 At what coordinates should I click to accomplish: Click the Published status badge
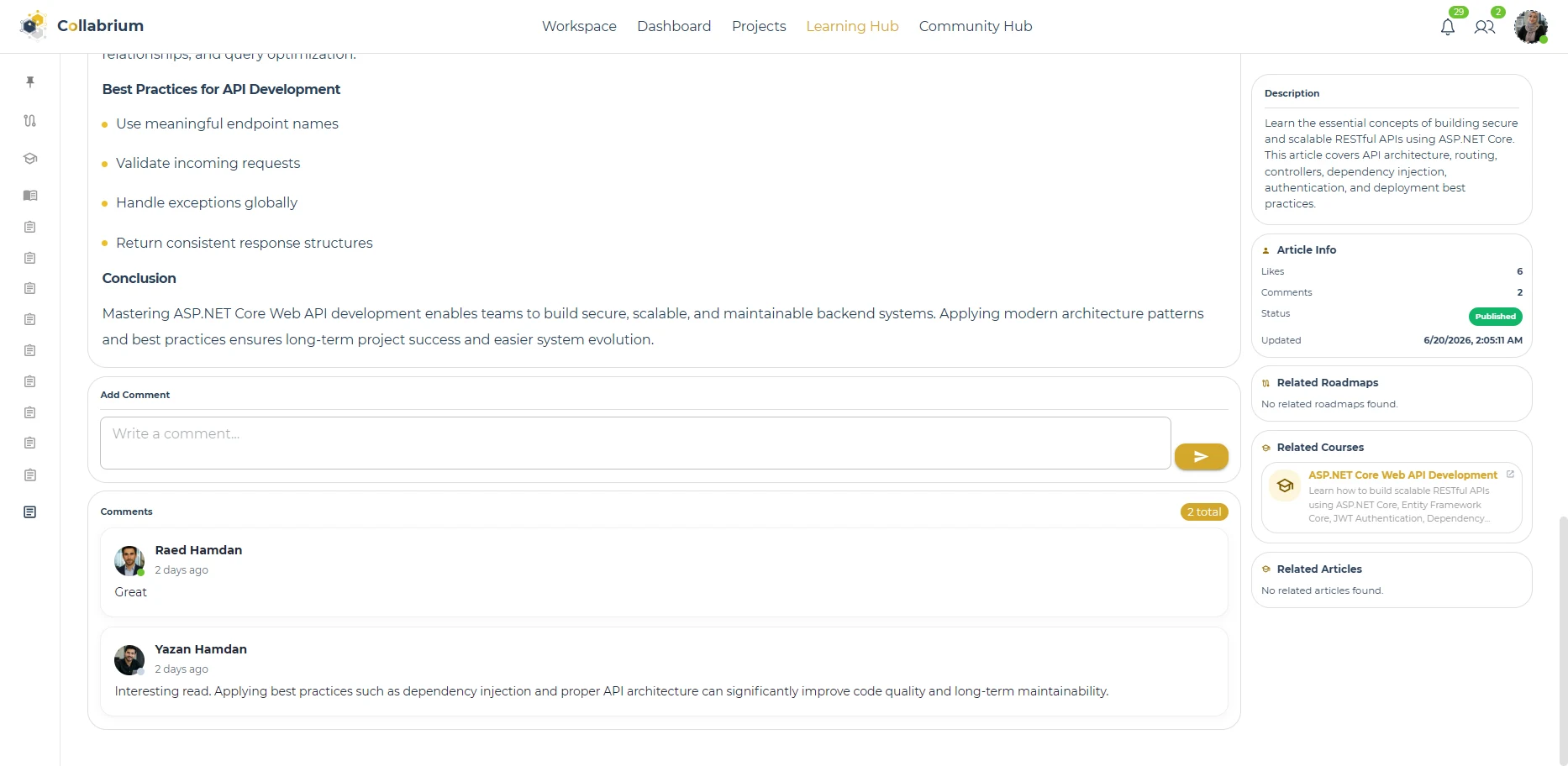(x=1495, y=317)
